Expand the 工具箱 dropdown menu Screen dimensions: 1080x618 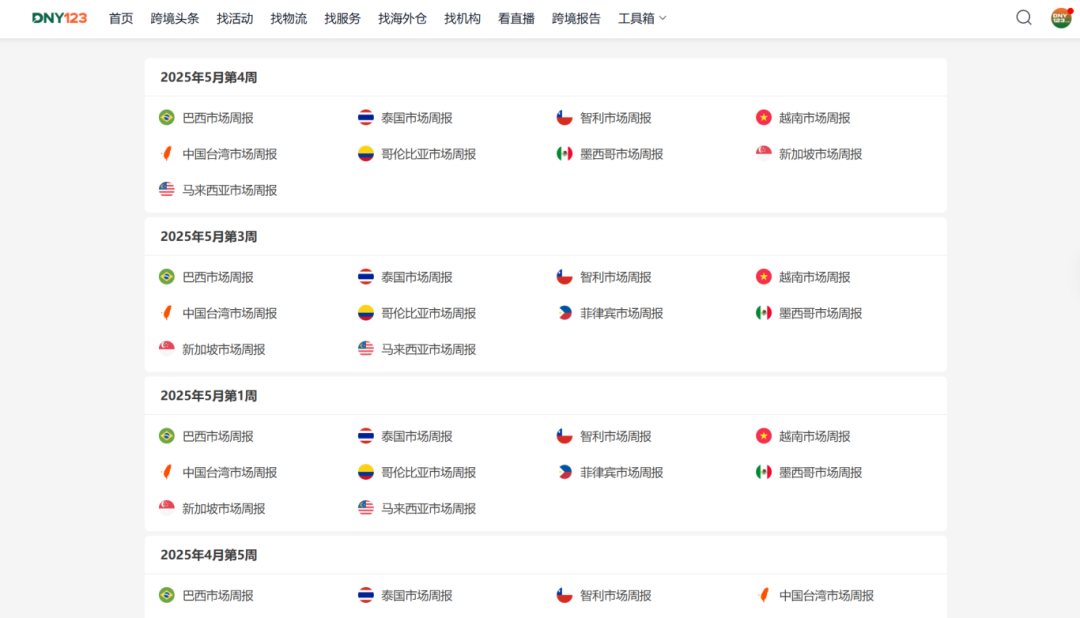[642, 18]
